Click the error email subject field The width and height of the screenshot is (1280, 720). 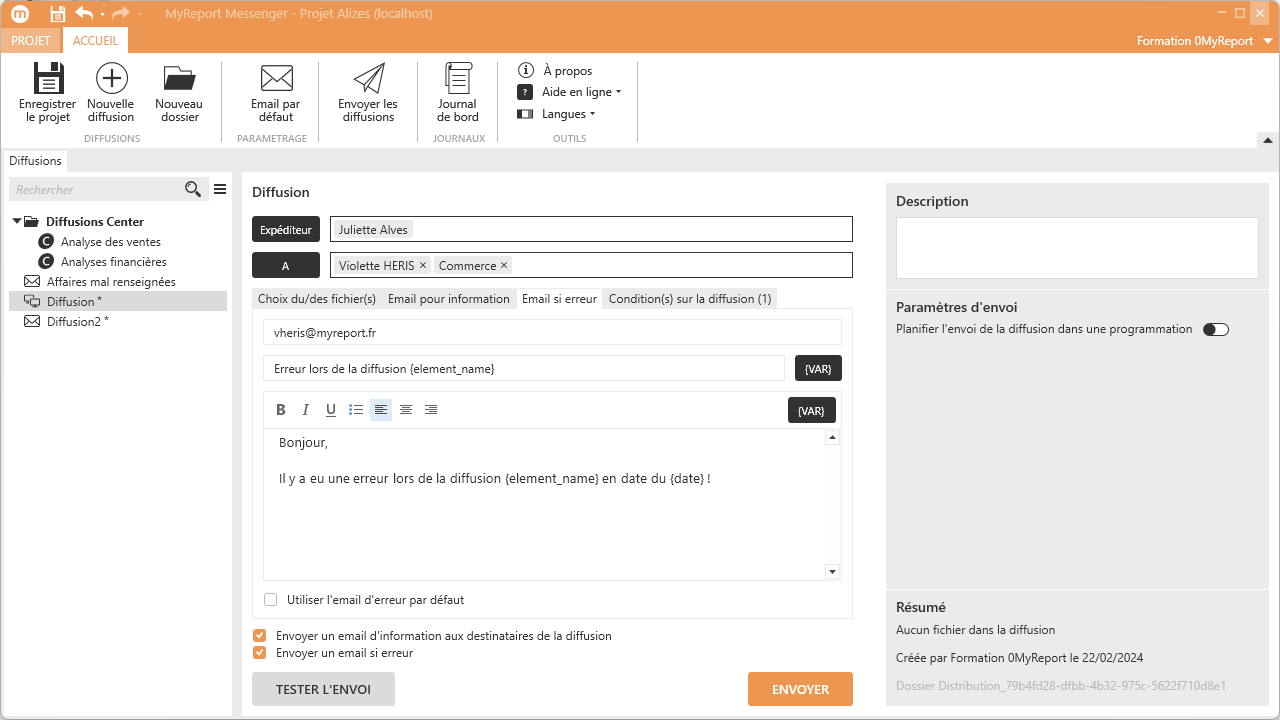523,369
